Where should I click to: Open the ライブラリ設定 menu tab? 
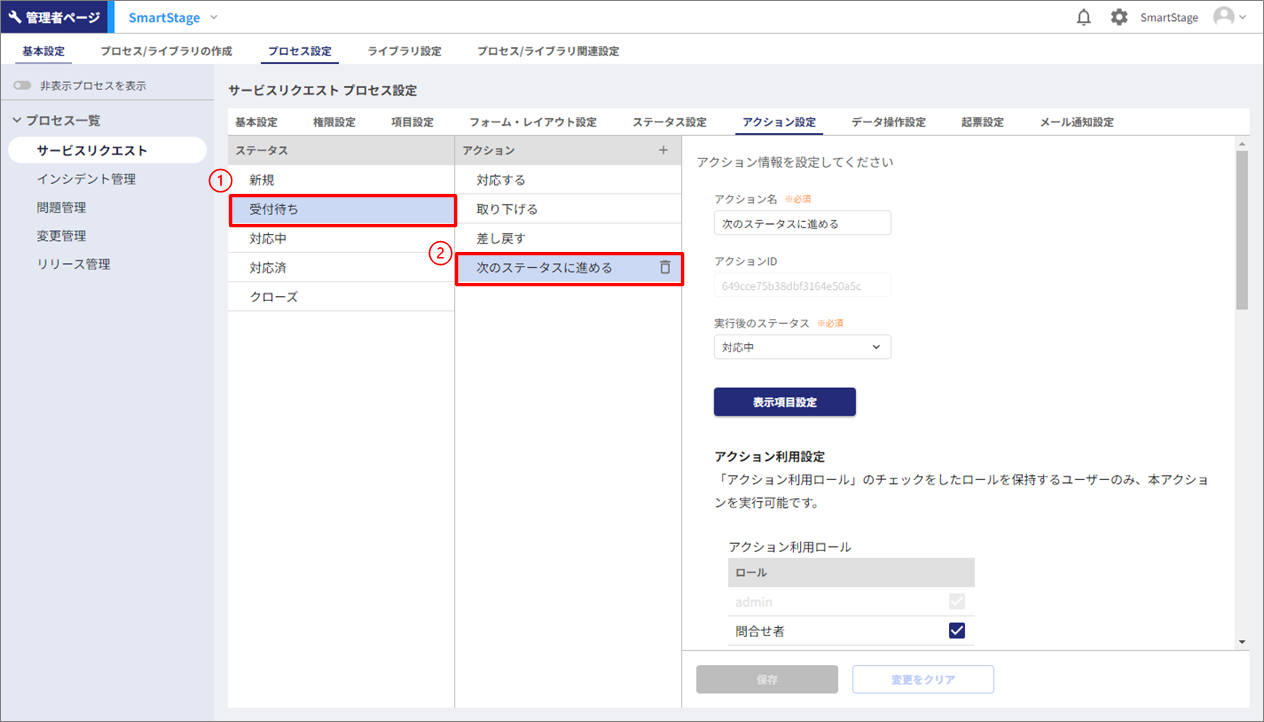click(404, 51)
